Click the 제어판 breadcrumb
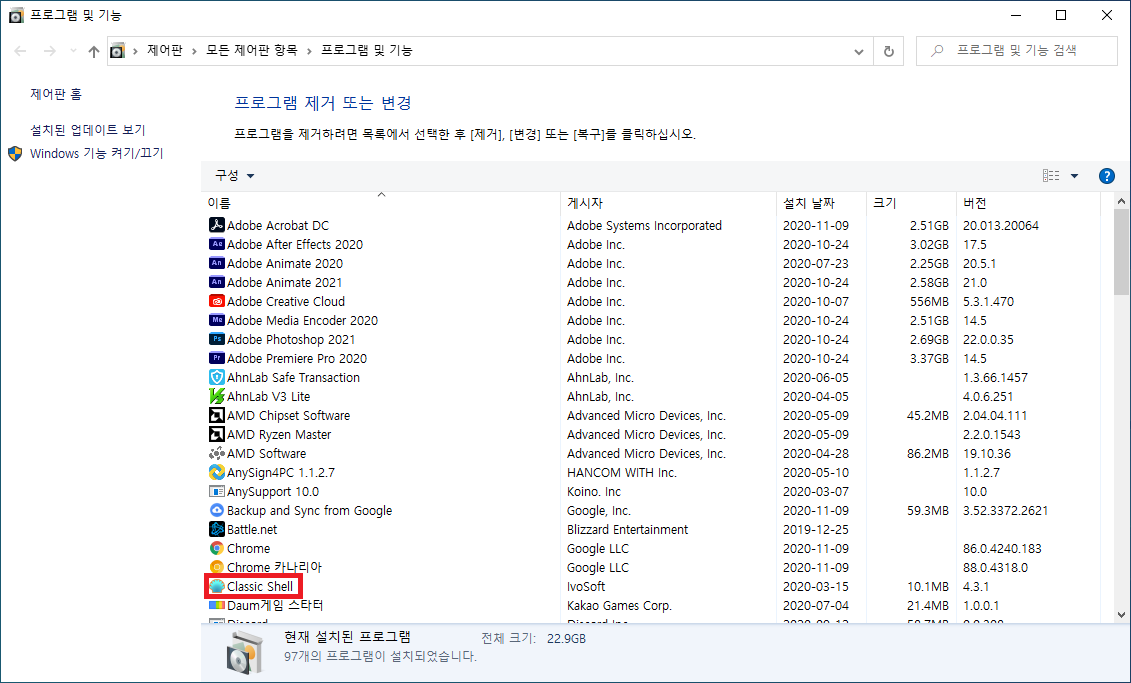 click(164, 50)
